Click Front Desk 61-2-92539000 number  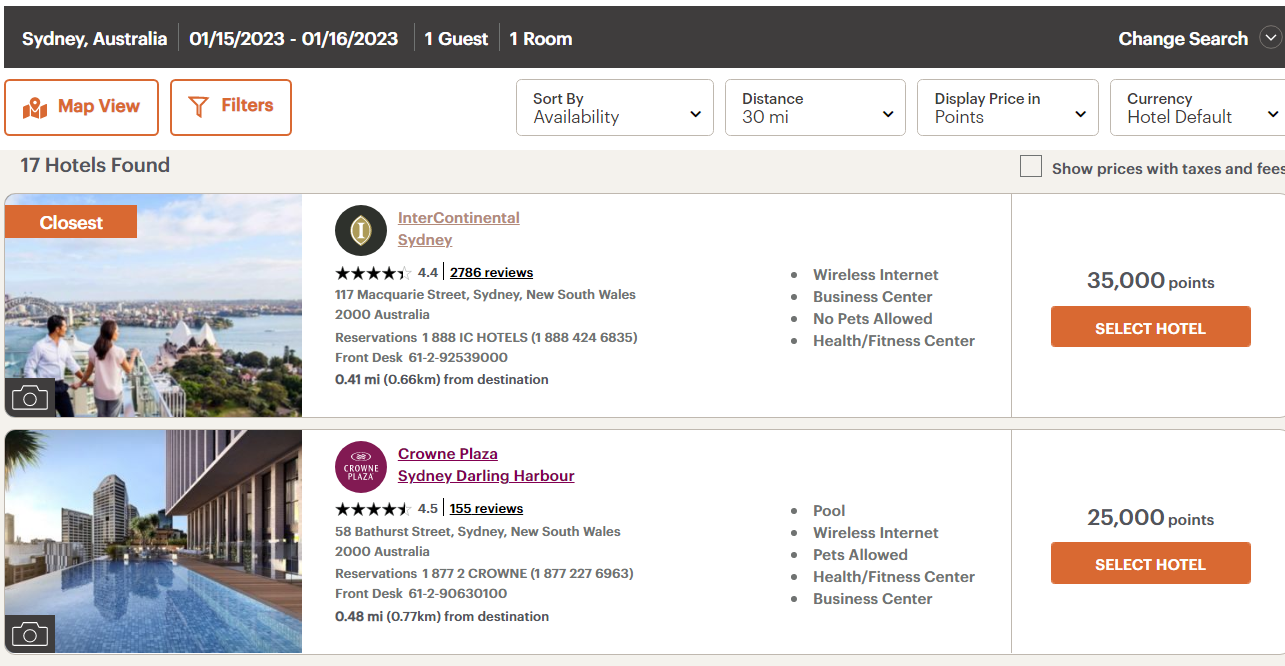point(421,357)
